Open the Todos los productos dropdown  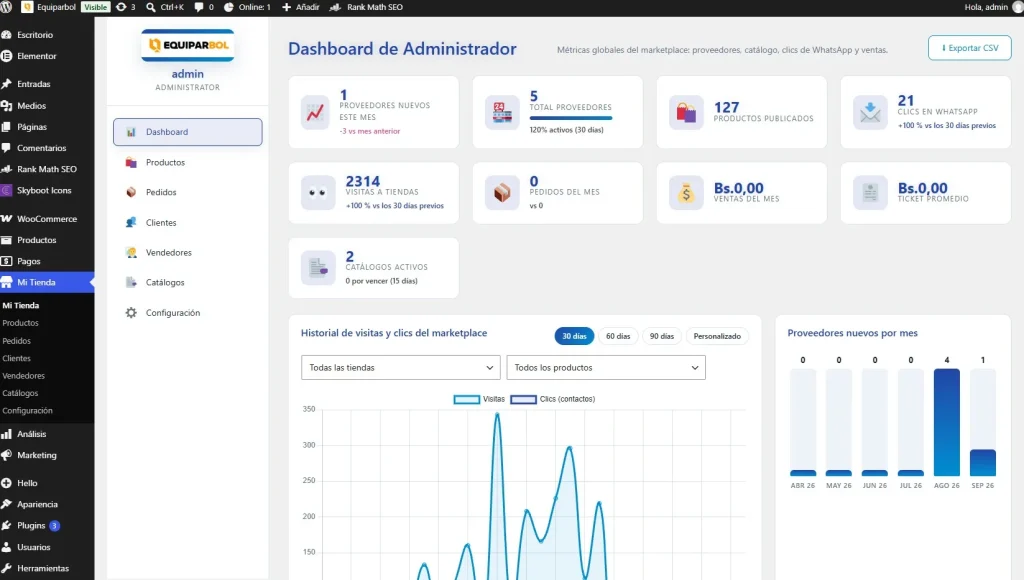606,368
